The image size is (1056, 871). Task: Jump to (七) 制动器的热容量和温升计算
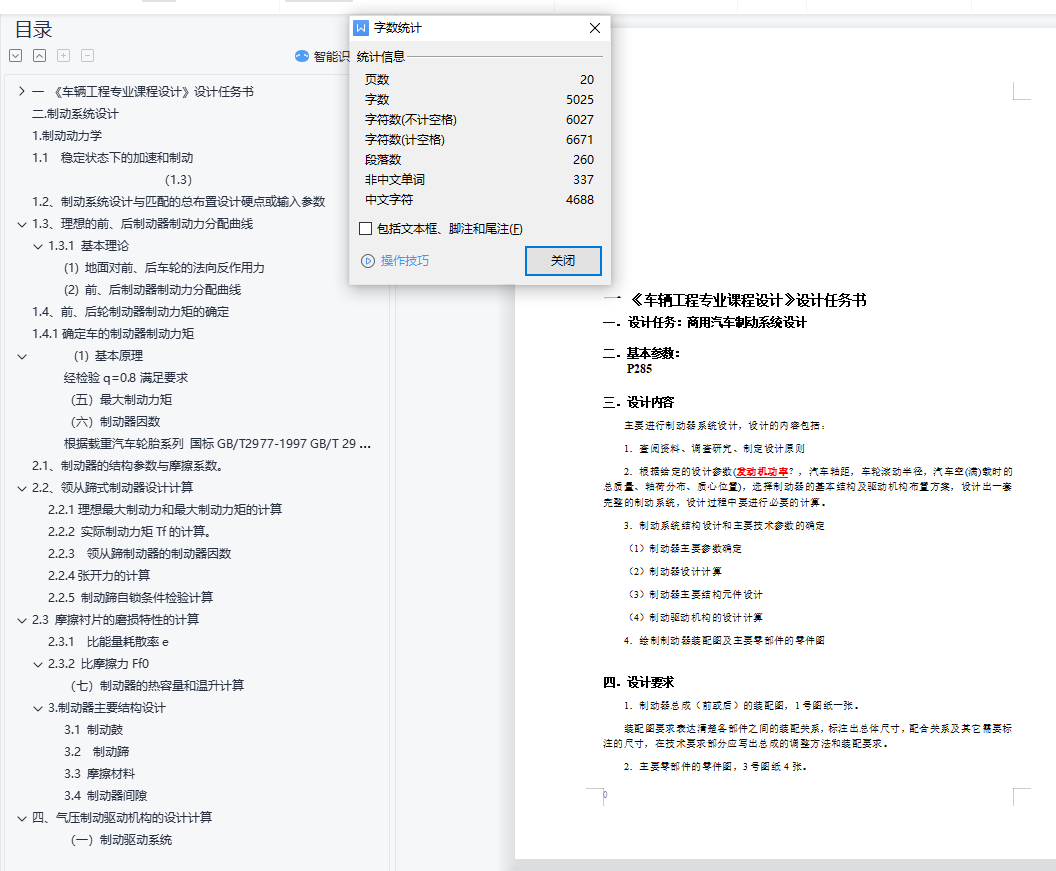tap(158, 686)
